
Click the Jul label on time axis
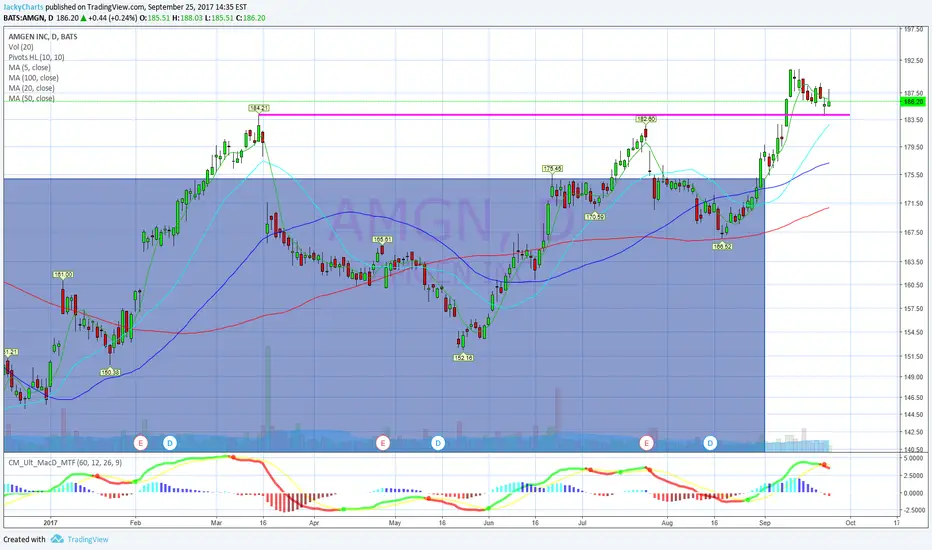point(582,523)
